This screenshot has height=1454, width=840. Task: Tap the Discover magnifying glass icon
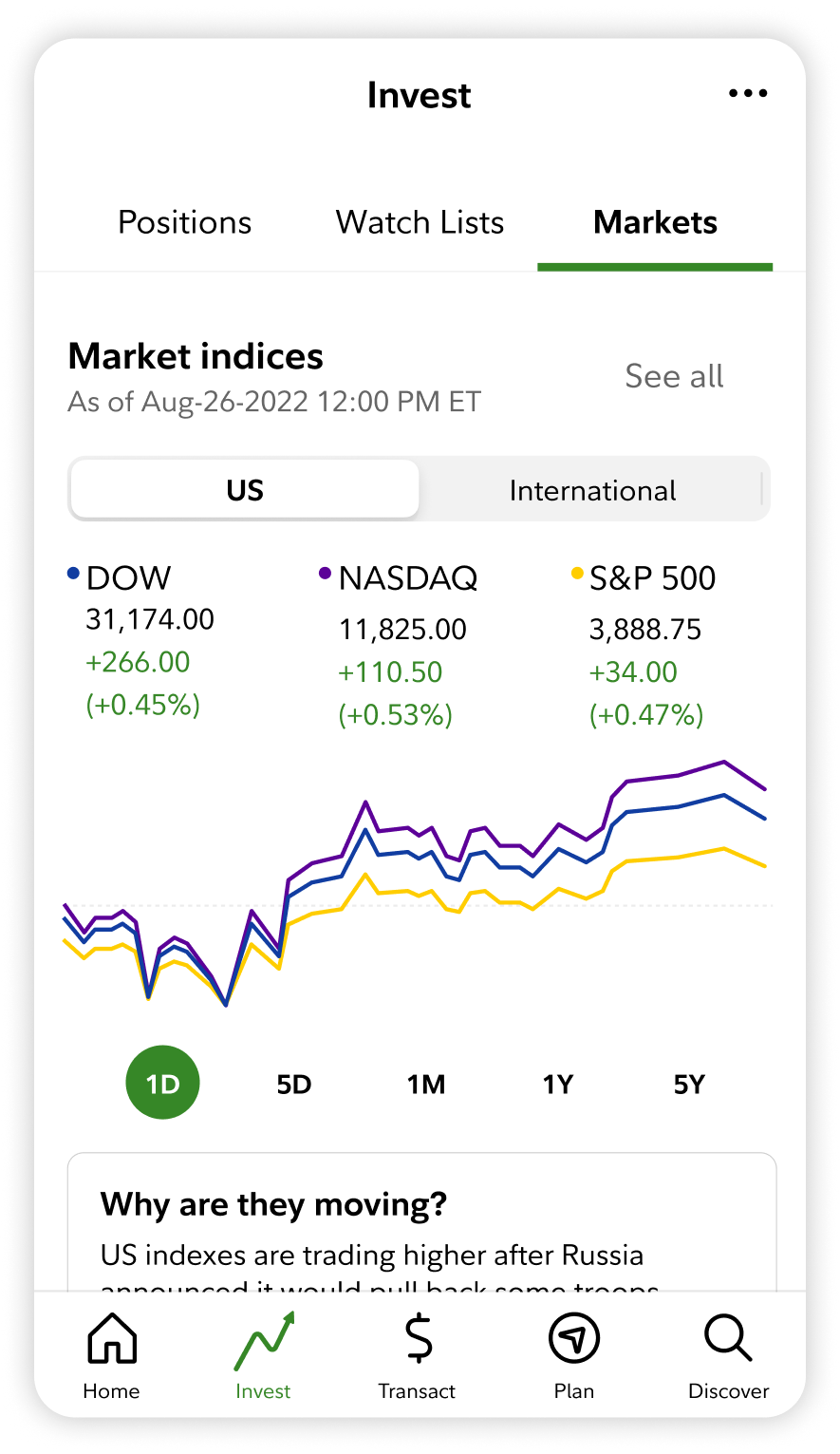click(x=728, y=1338)
